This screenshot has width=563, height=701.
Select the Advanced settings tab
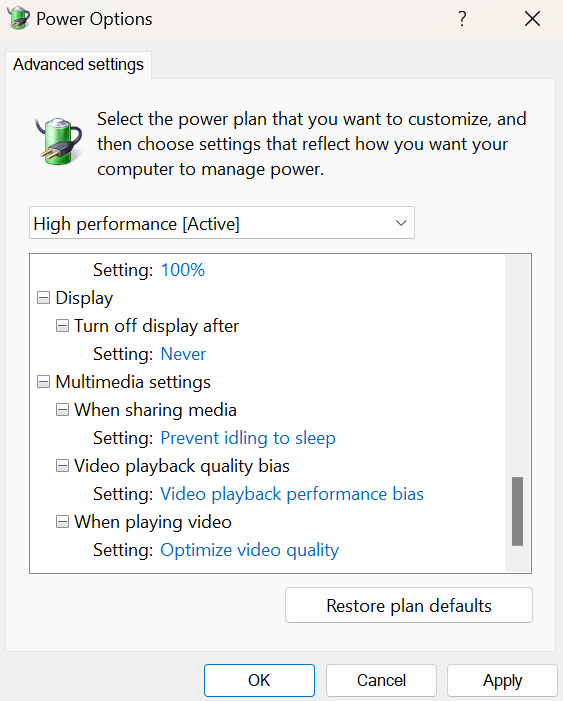[78, 65]
